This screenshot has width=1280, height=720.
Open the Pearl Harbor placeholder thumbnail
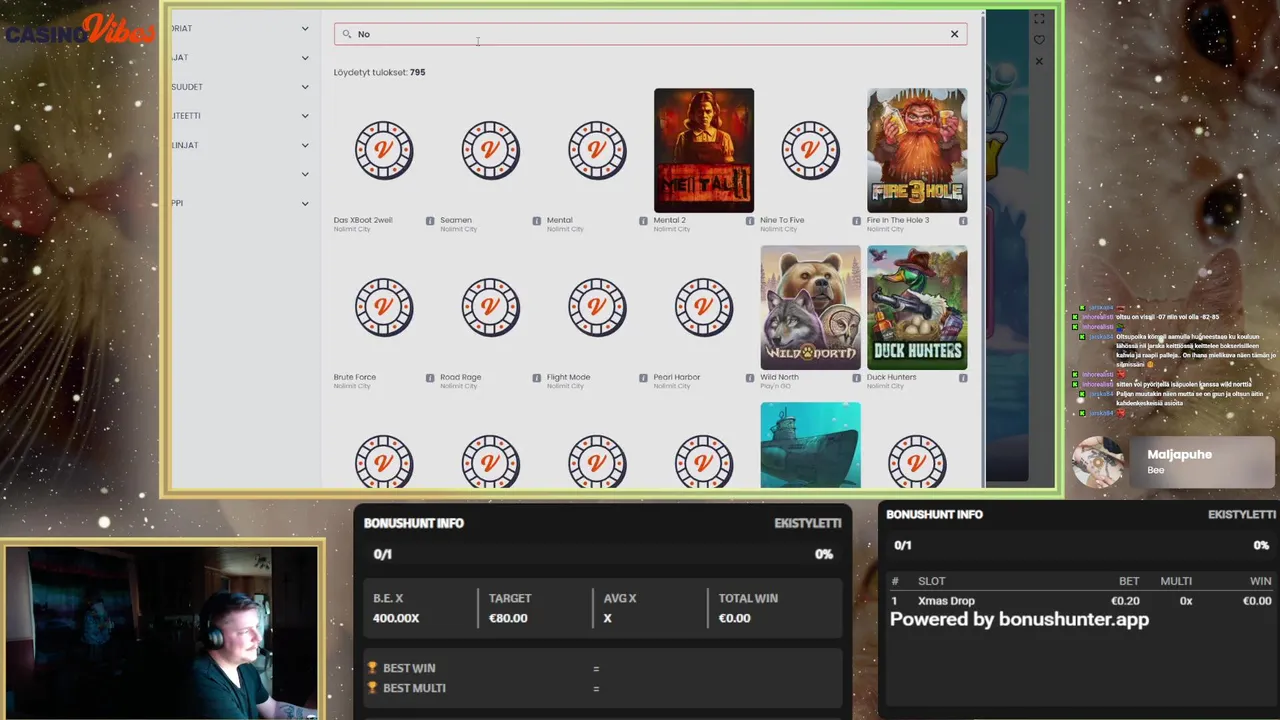704,307
